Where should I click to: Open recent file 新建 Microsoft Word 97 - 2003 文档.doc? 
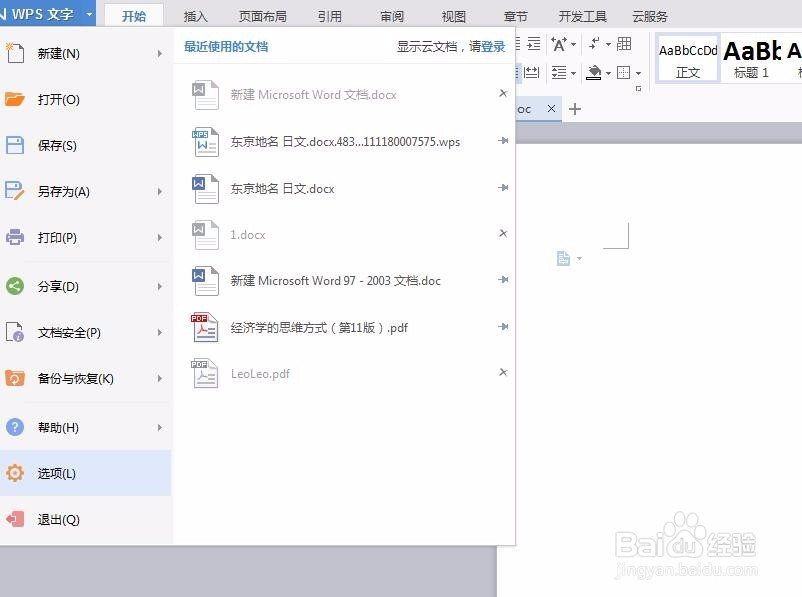point(335,281)
